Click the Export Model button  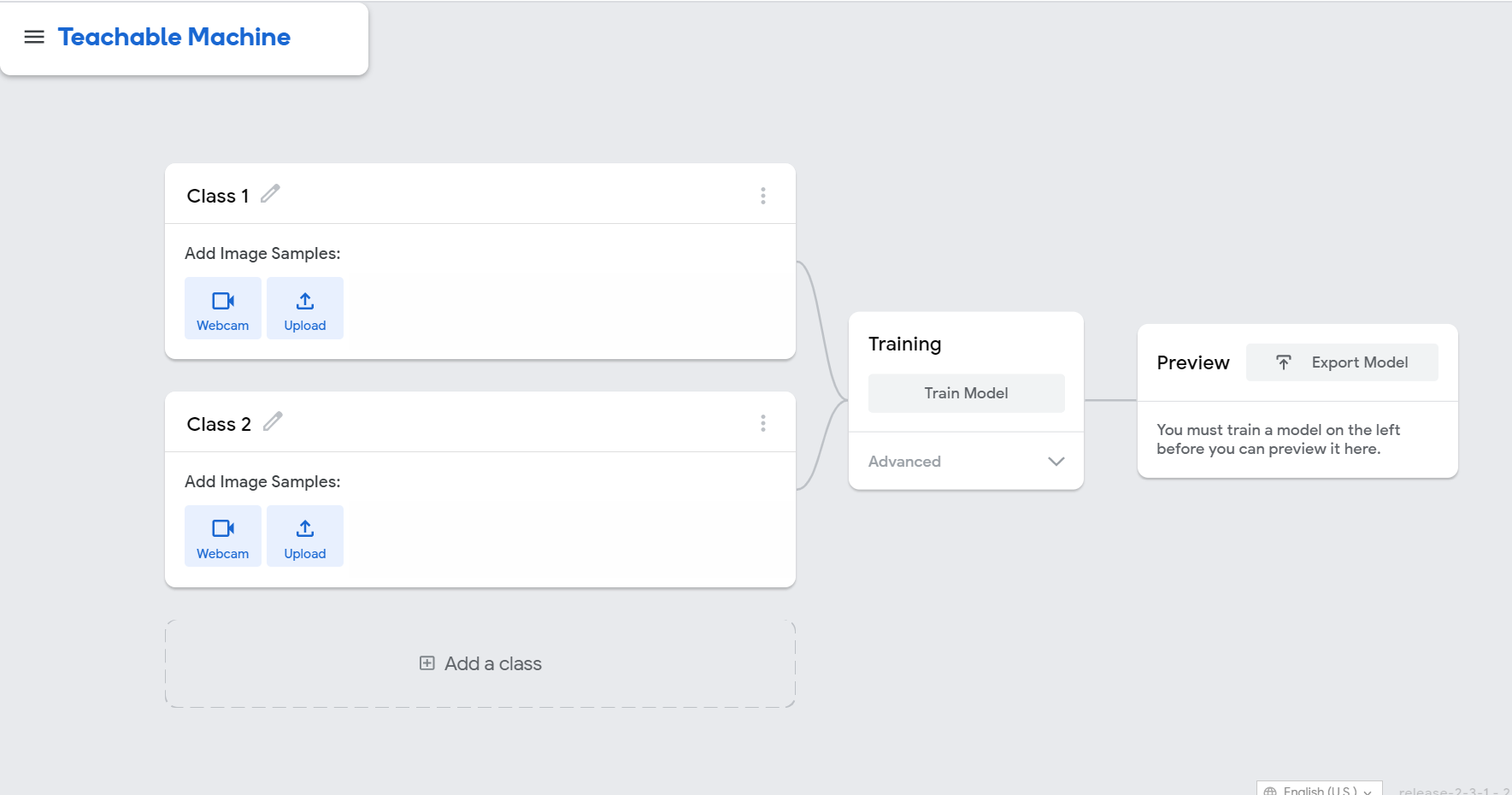(1342, 362)
